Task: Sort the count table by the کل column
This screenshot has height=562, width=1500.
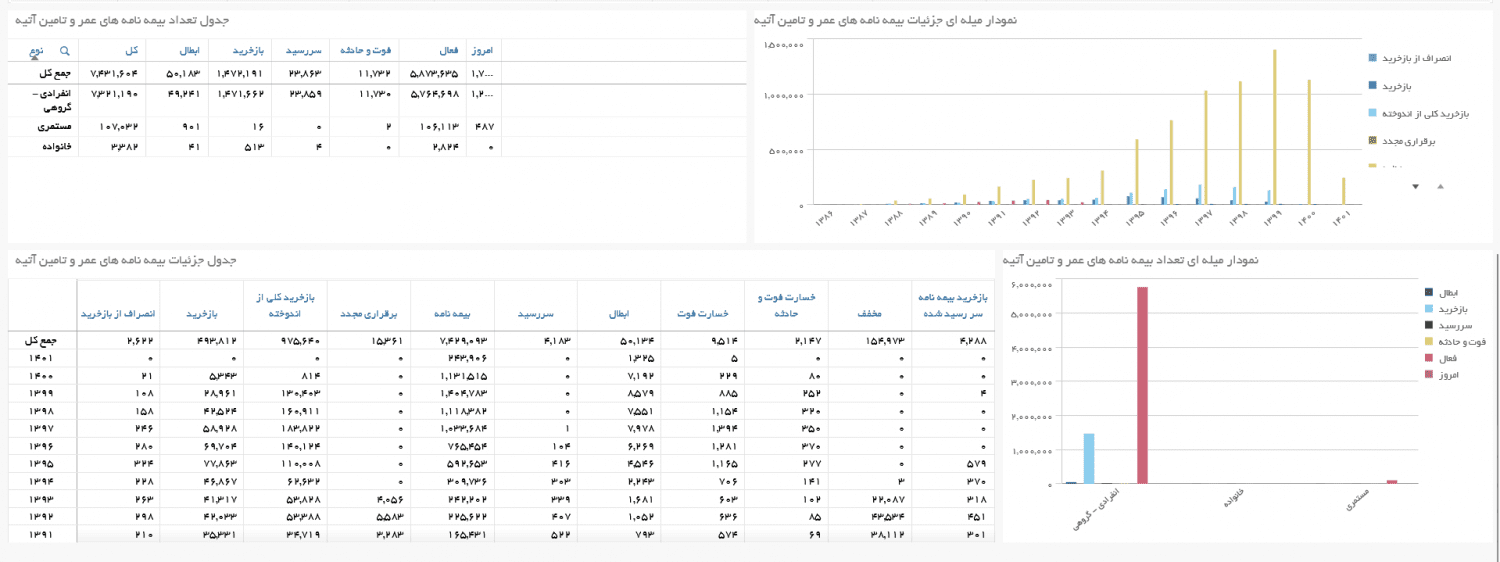Action: [x=132, y=50]
